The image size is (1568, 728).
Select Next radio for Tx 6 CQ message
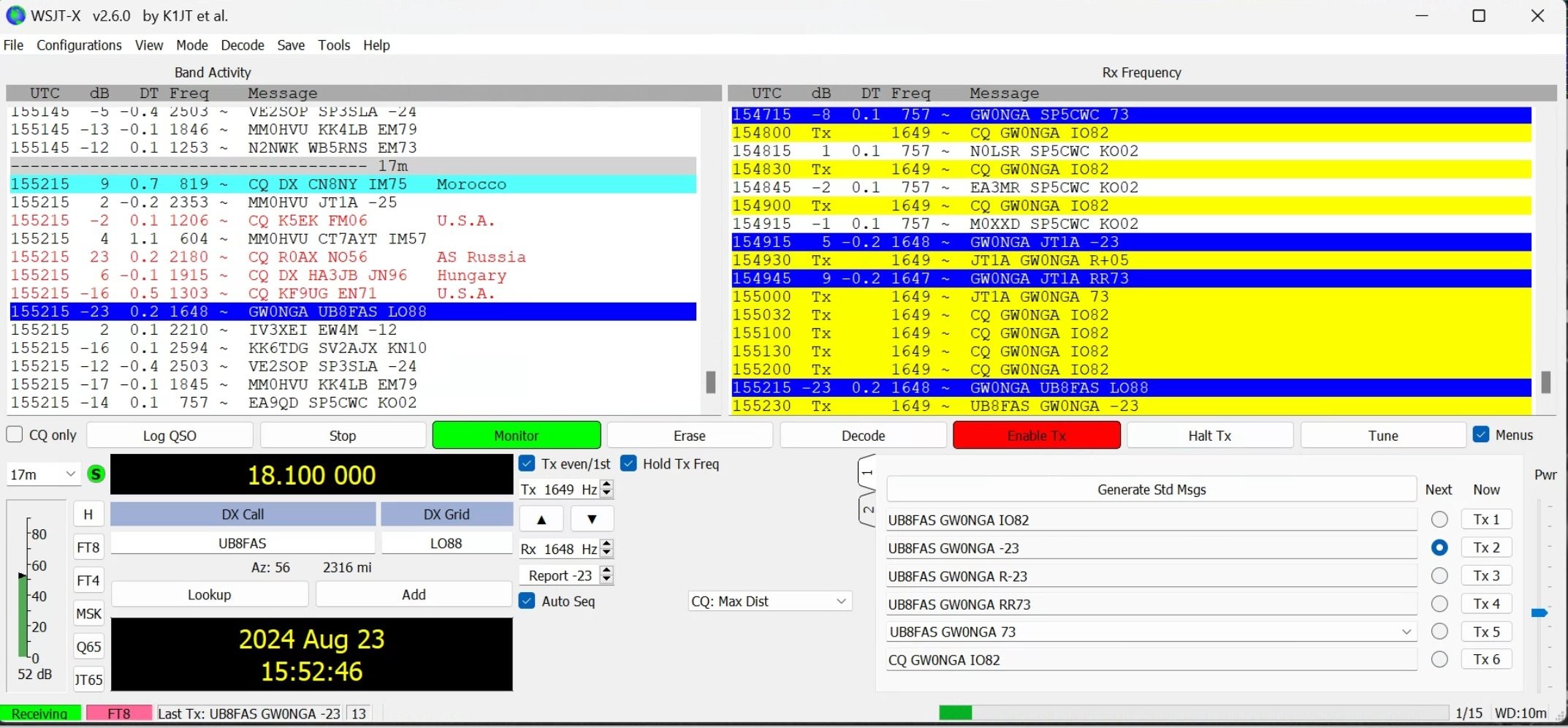(1439, 659)
